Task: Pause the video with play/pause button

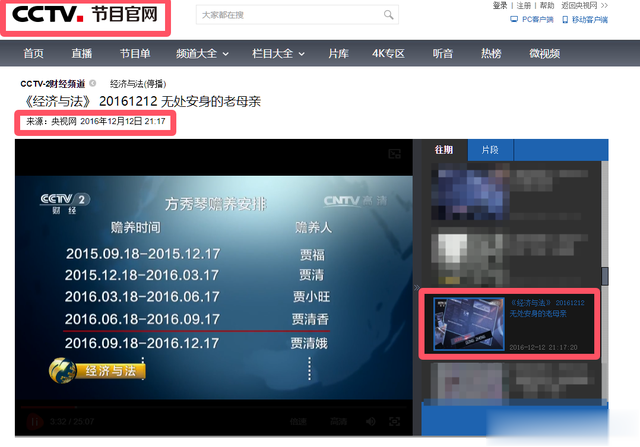Action: pyautogui.click(x=35, y=421)
